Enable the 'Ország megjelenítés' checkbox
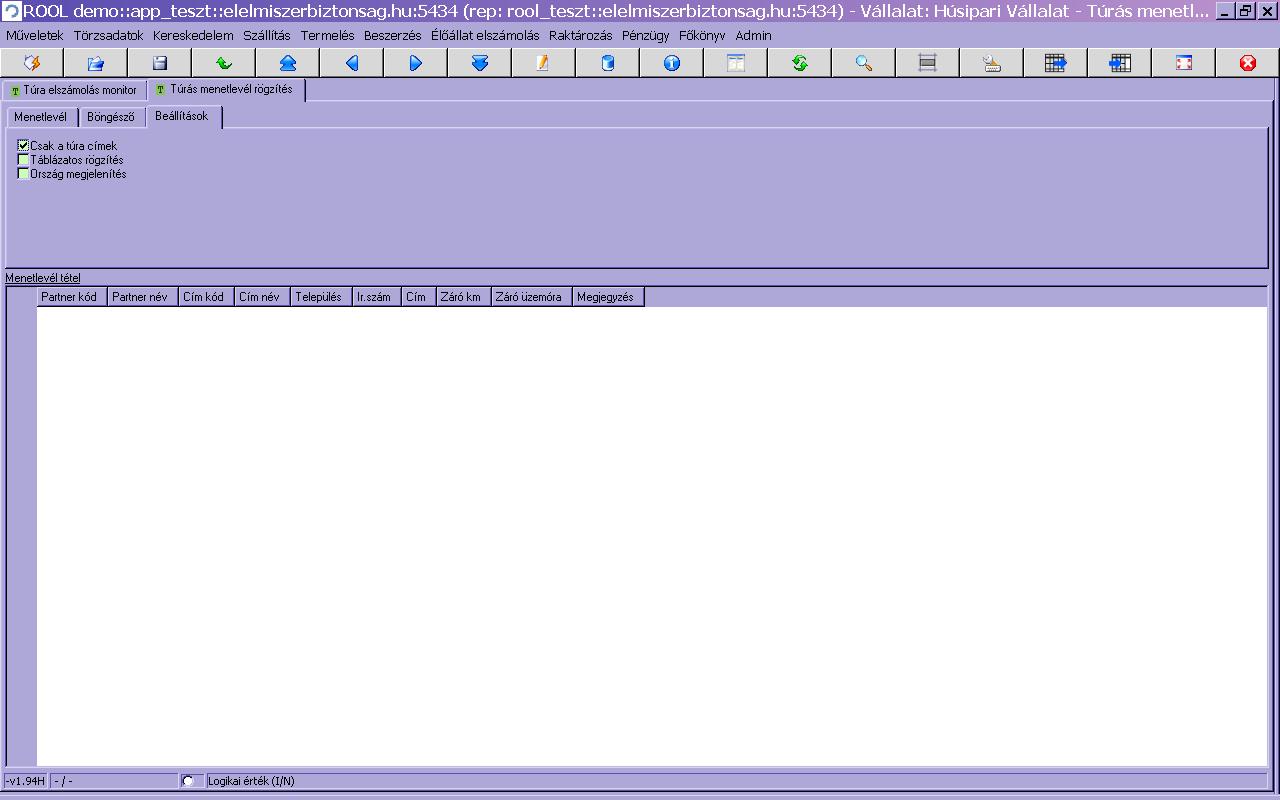The width and height of the screenshot is (1280, 800). (24, 174)
